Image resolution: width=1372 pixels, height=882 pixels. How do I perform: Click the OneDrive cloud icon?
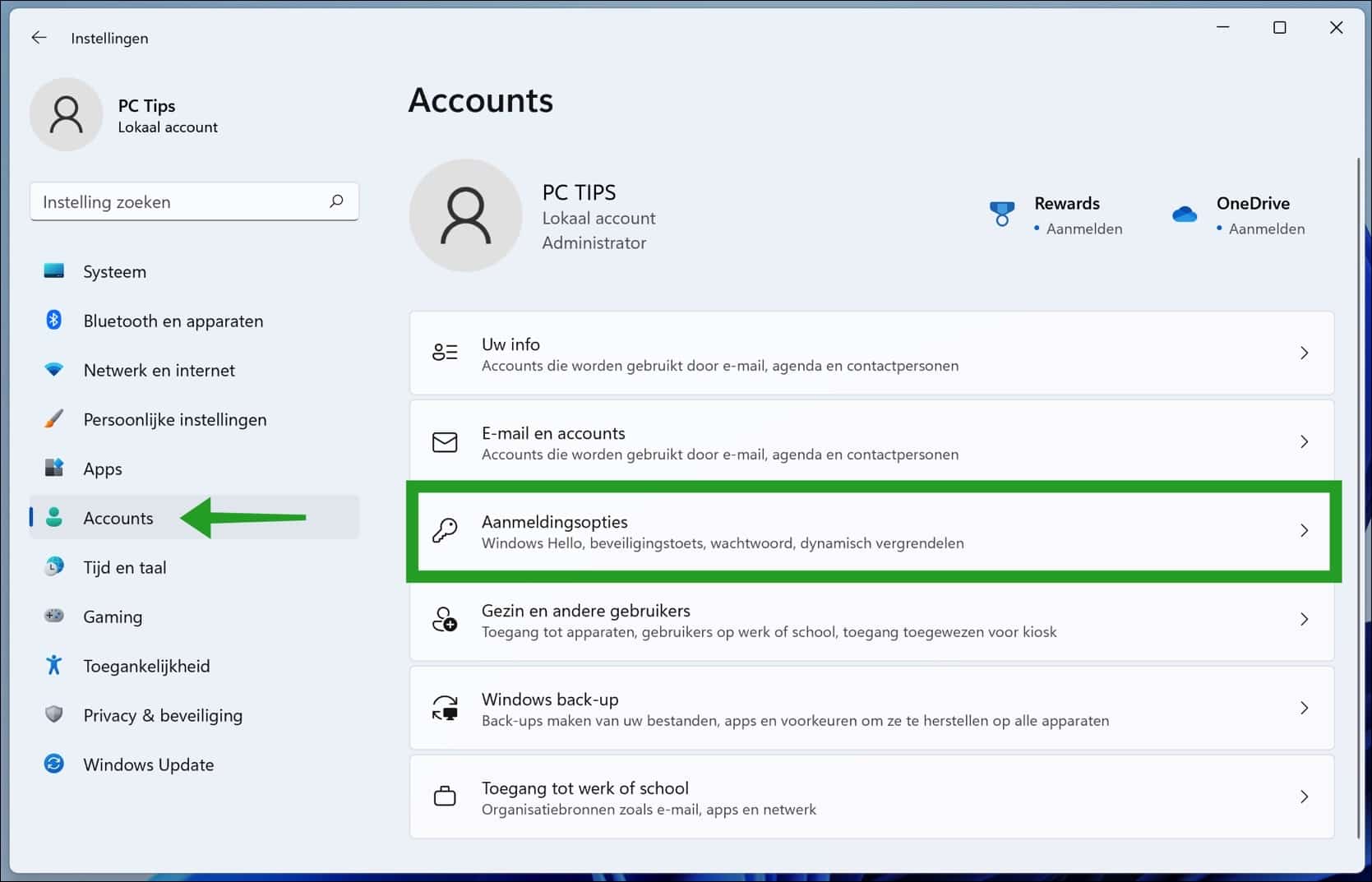click(x=1185, y=215)
